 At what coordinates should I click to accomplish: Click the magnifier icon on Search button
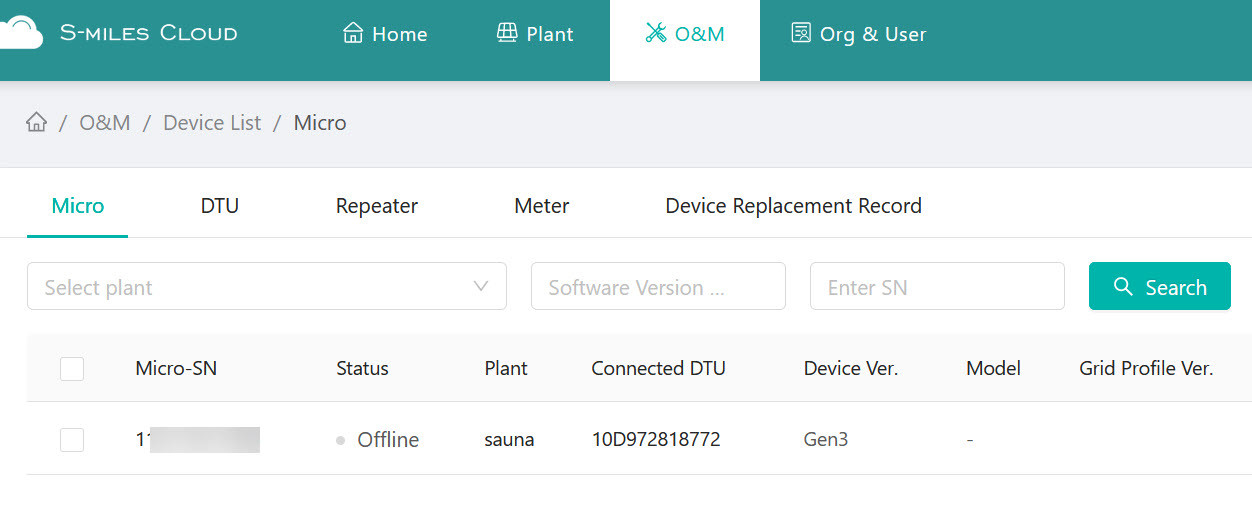(x=1124, y=287)
